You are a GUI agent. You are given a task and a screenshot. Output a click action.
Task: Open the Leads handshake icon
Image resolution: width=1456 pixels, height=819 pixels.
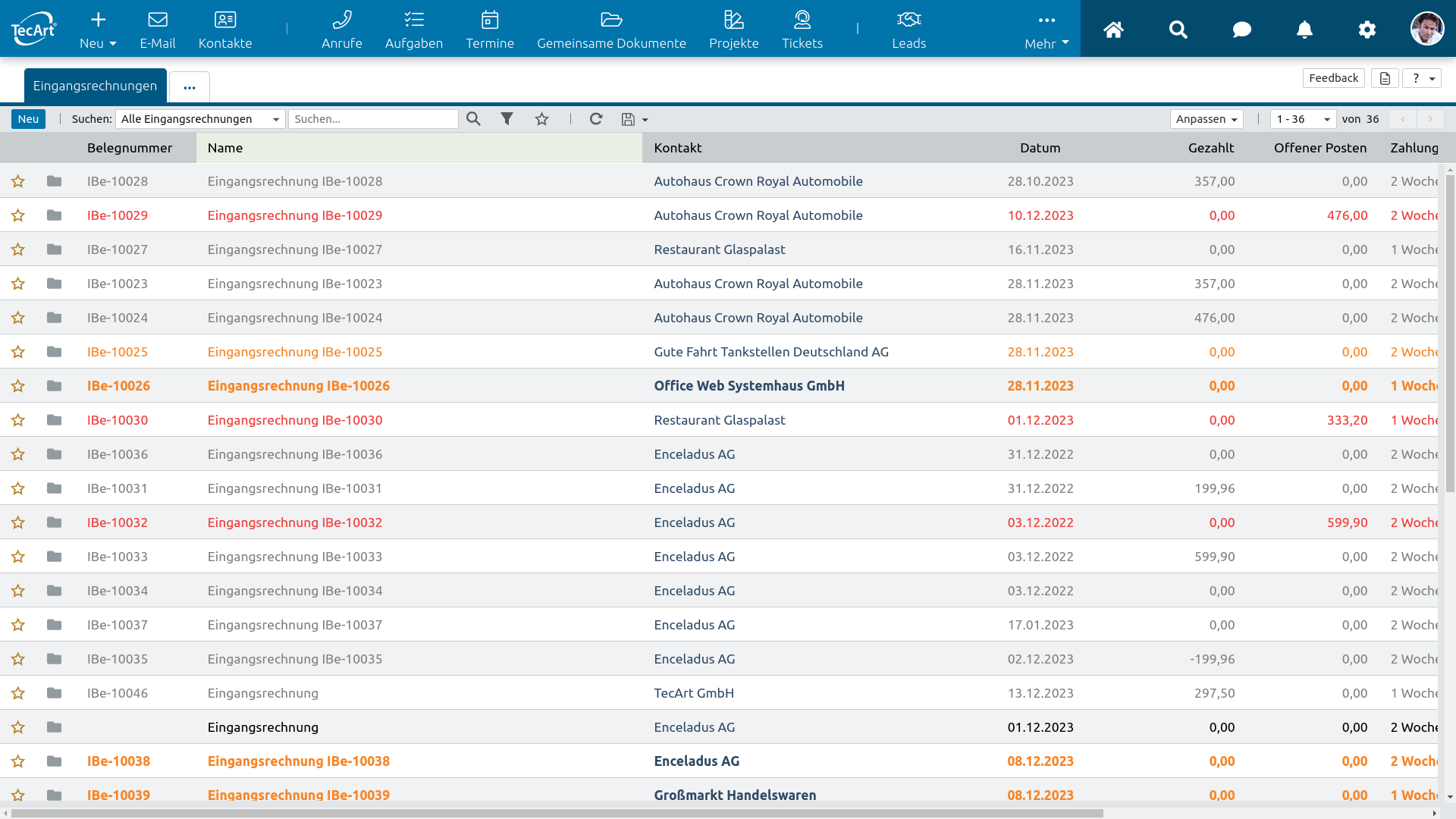click(x=908, y=20)
